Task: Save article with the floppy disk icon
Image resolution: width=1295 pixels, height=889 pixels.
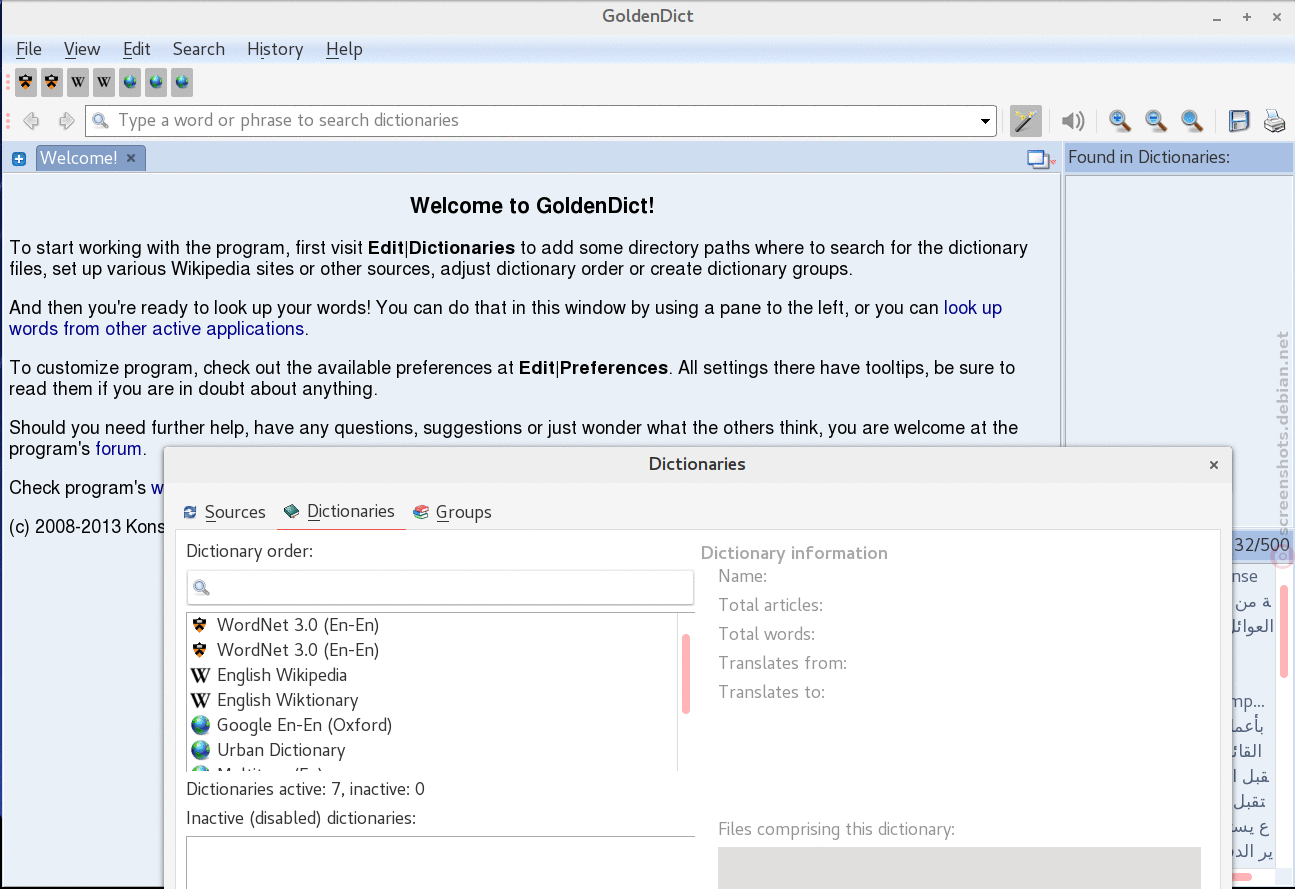Action: (x=1239, y=121)
